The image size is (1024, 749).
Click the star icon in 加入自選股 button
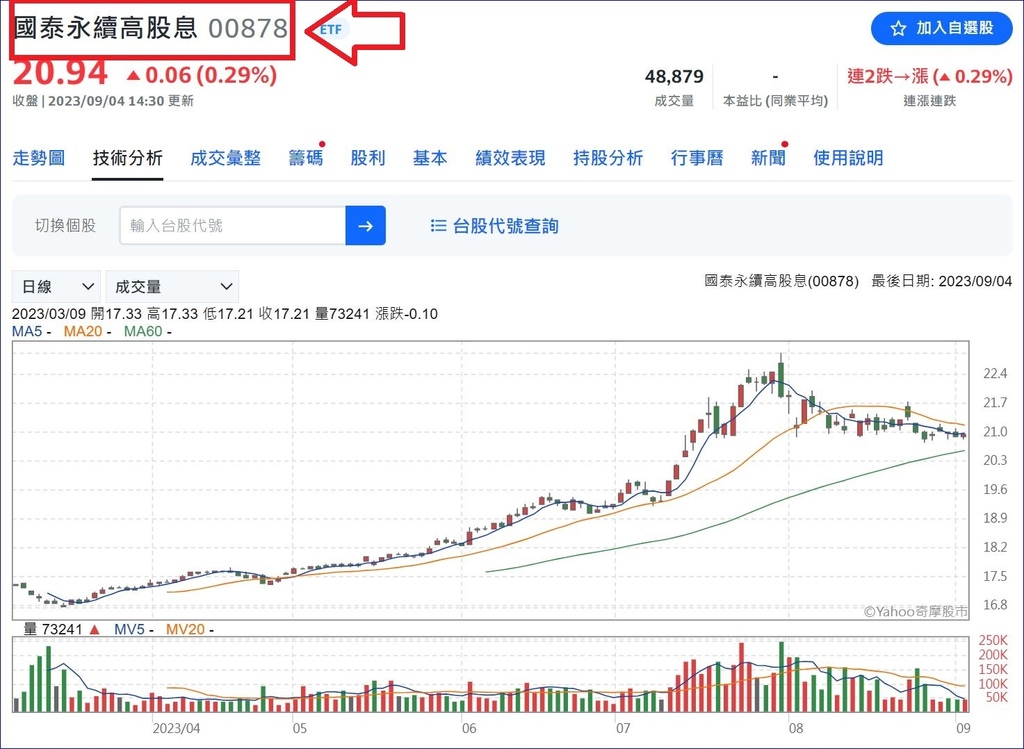coord(899,29)
